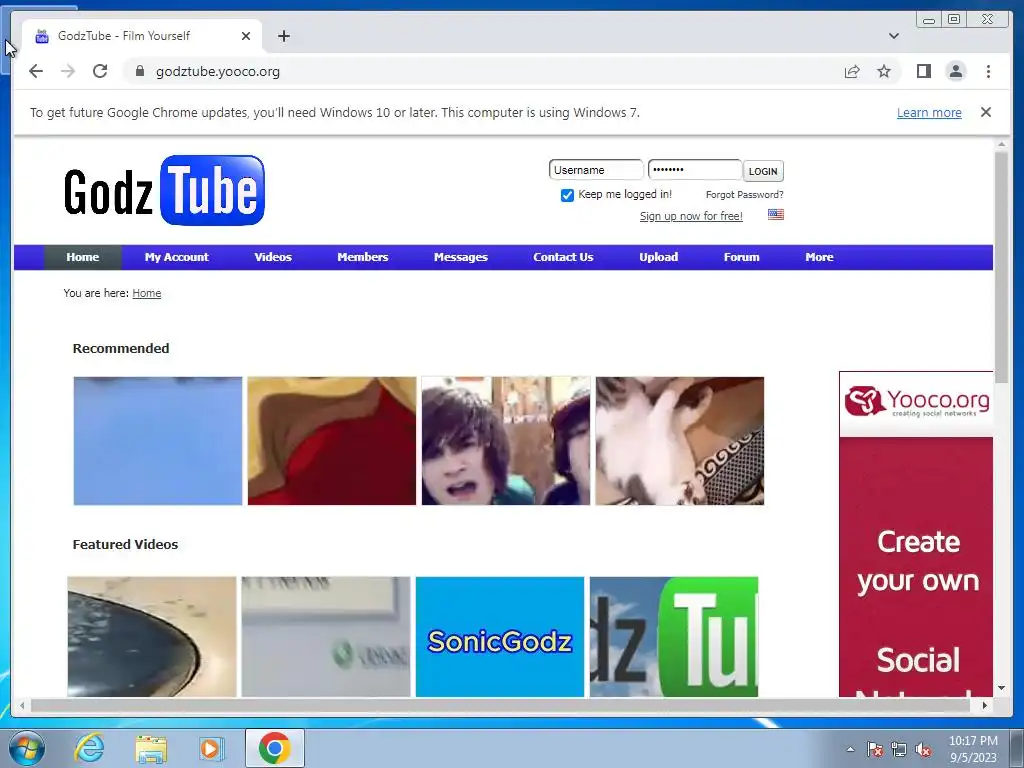Click the Chrome taskbar button
The width and height of the screenshot is (1024, 768).
pos(274,748)
